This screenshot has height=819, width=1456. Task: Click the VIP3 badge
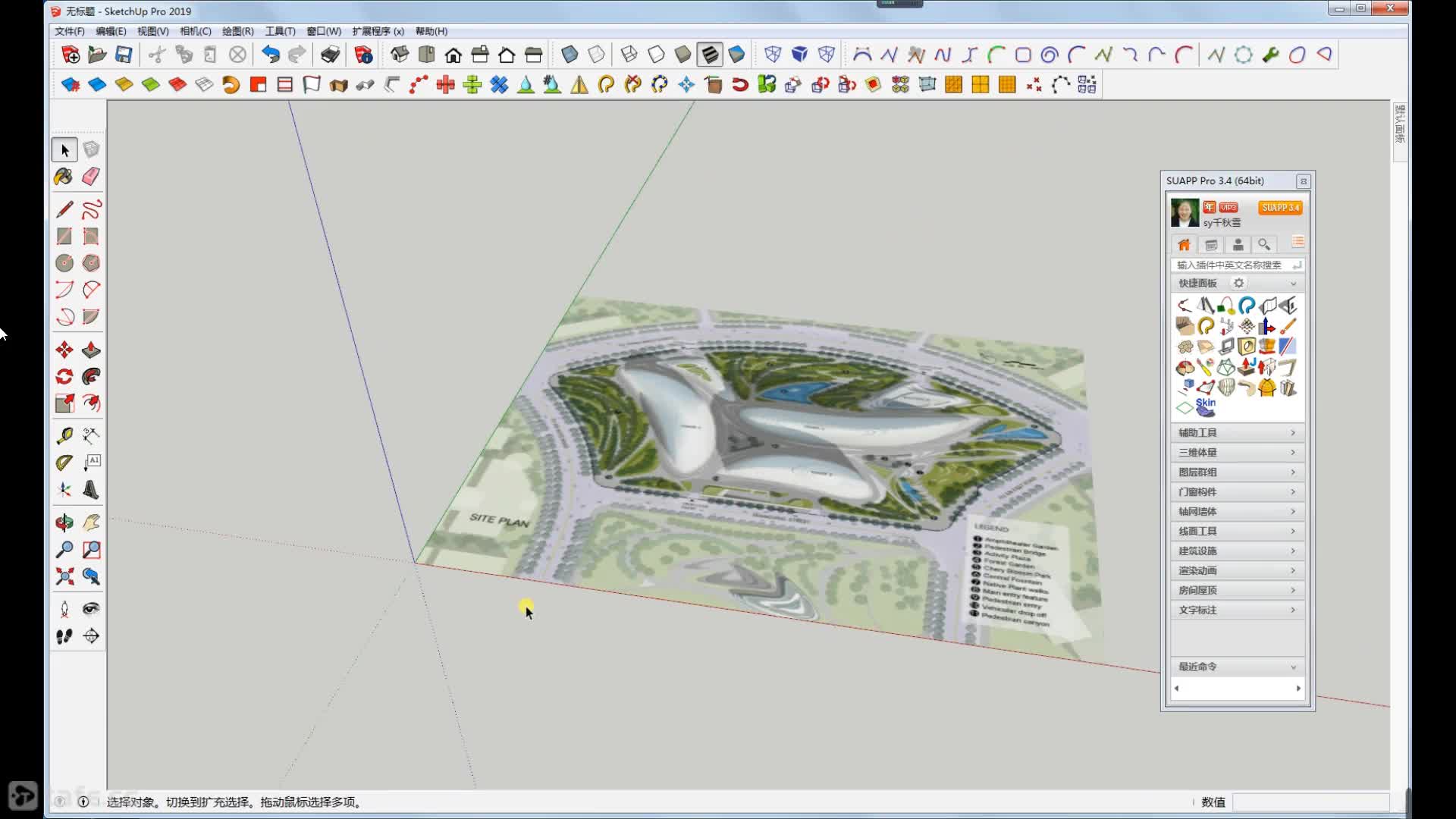1228,207
